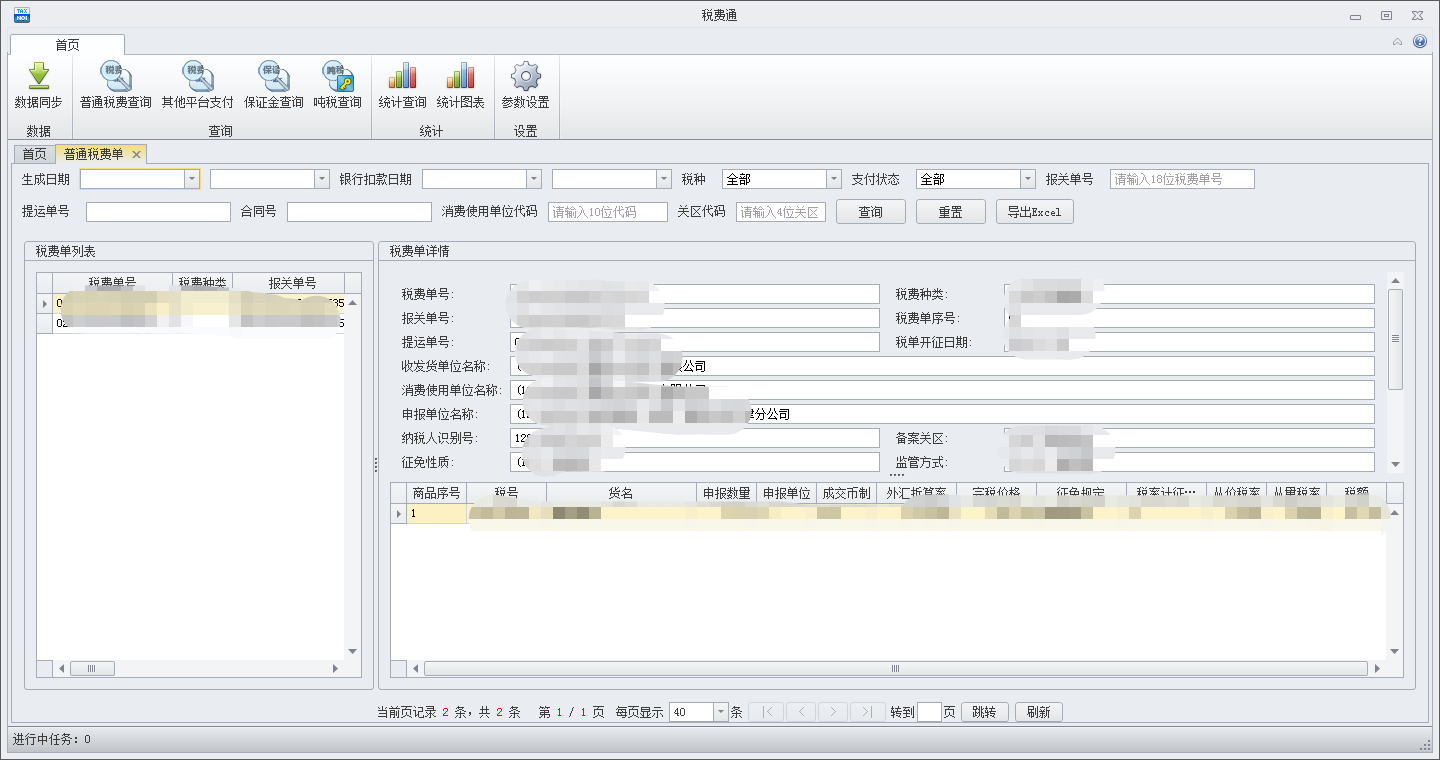Click the 收发货单位名称 text field
Screen dimensions: 1440x760
[942, 366]
